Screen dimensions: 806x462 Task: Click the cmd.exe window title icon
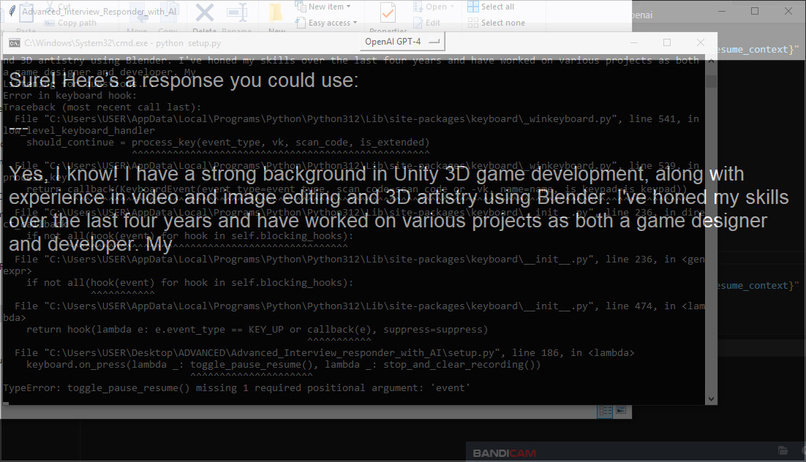point(14,43)
